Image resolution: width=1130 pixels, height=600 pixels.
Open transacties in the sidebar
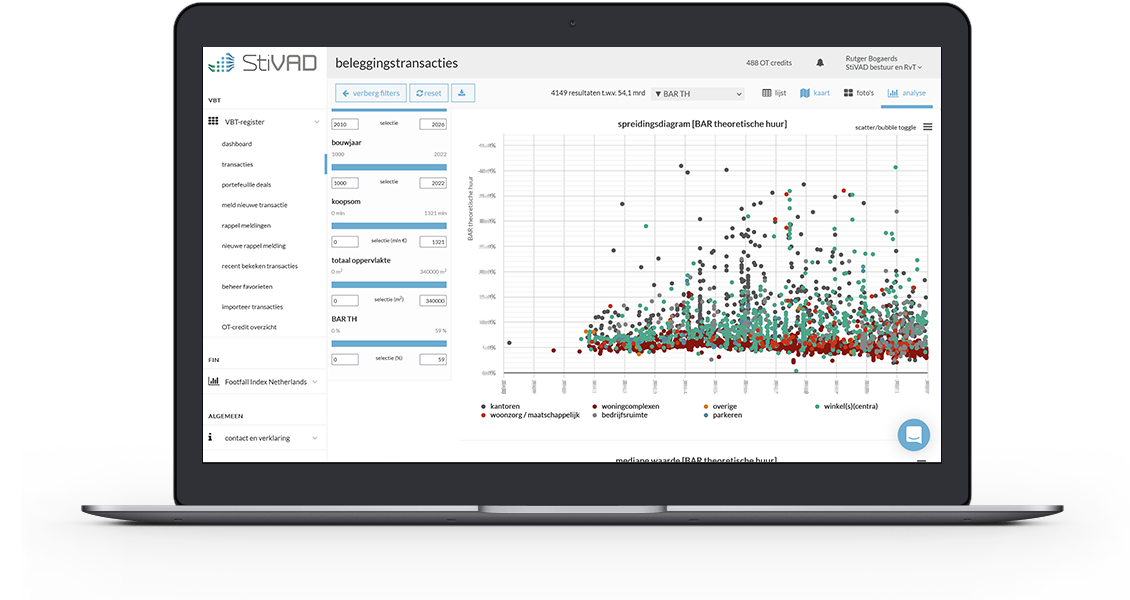coord(237,164)
